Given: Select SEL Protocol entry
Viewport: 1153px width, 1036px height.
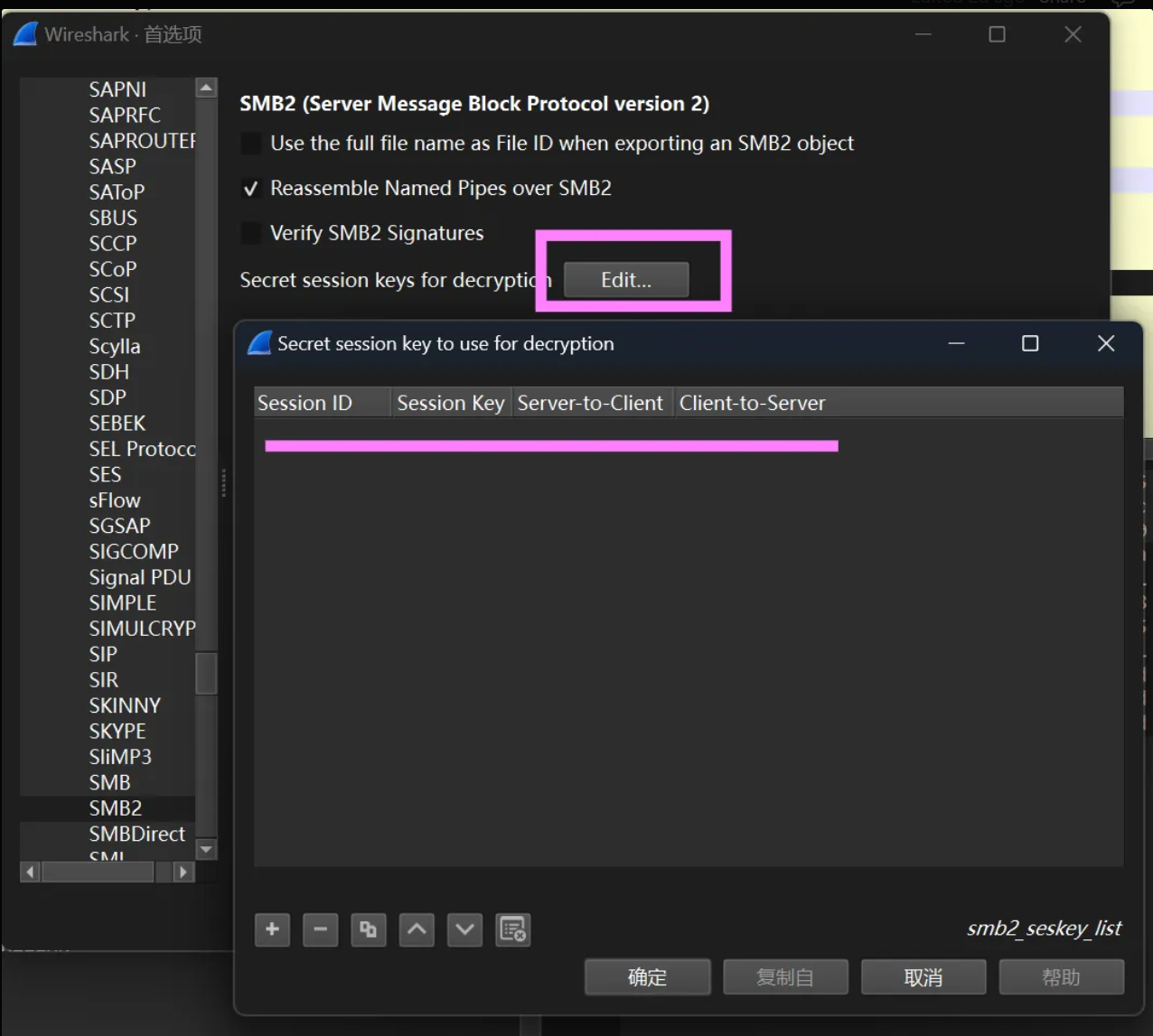Looking at the screenshot, I should 142,449.
